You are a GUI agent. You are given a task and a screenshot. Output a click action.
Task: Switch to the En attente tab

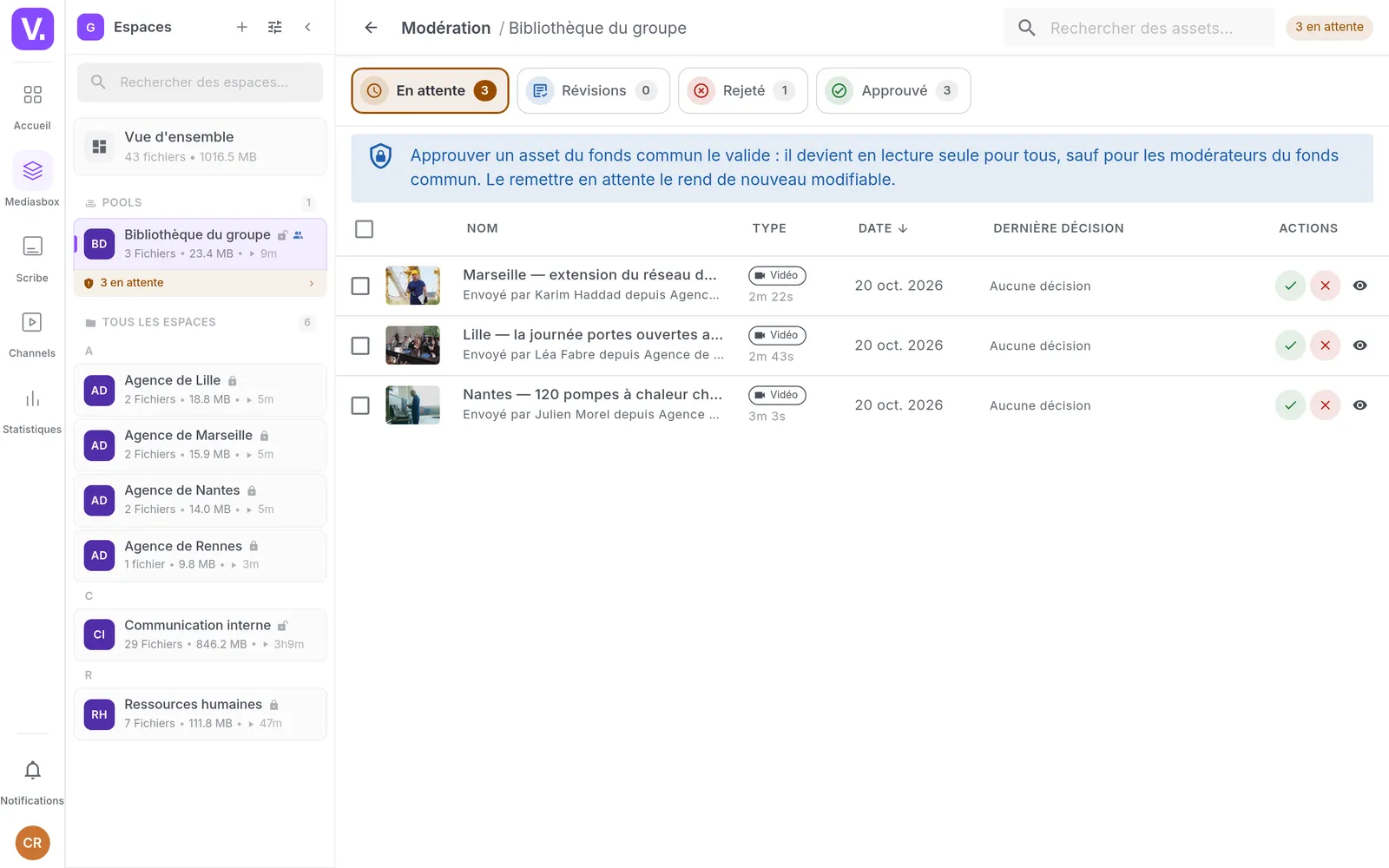coord(430,90)
